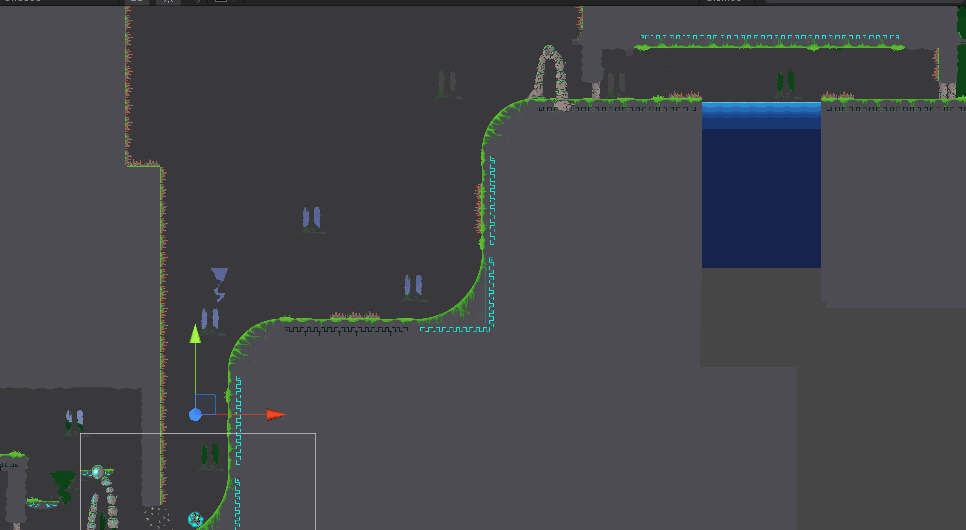Select the cyan rune strip above the ceiling grass
966x530 pixels.
tap(770, 37)
